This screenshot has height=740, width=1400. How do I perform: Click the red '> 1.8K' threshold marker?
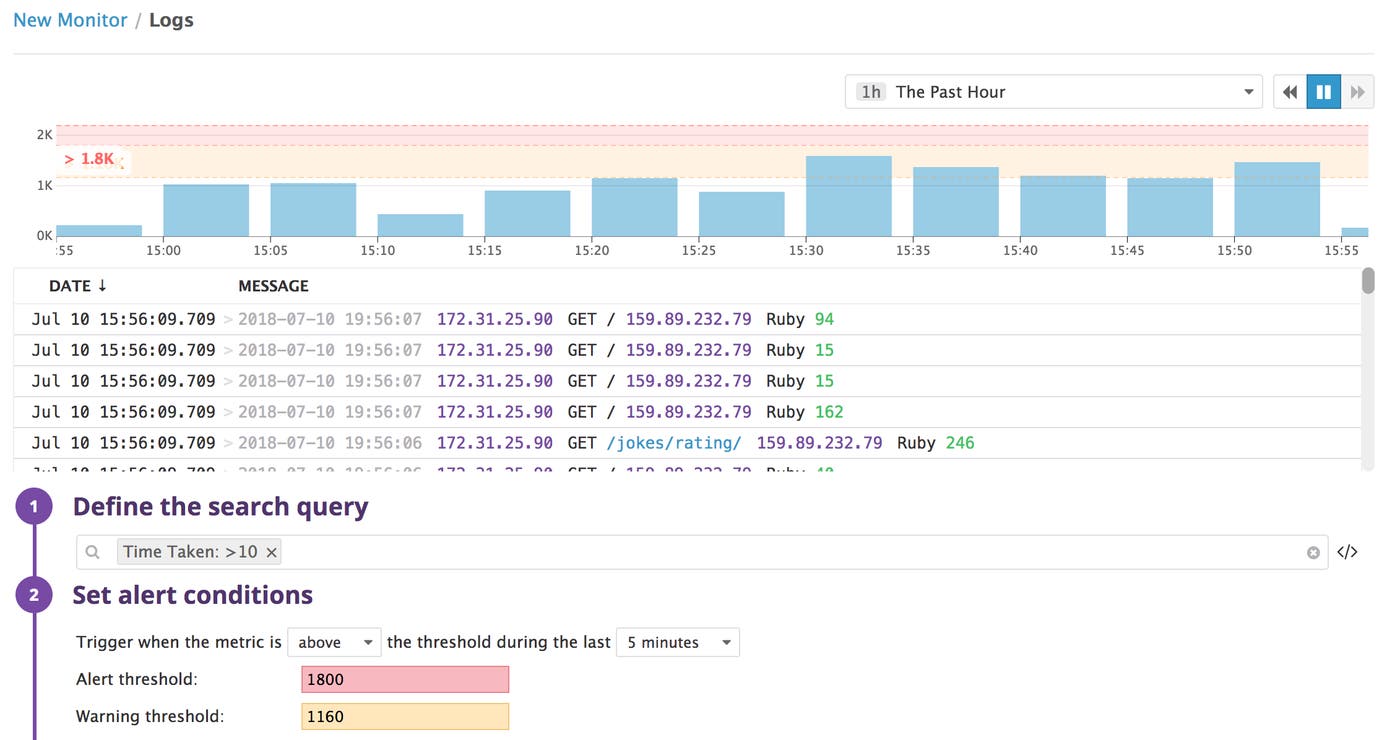pos(88,158)
